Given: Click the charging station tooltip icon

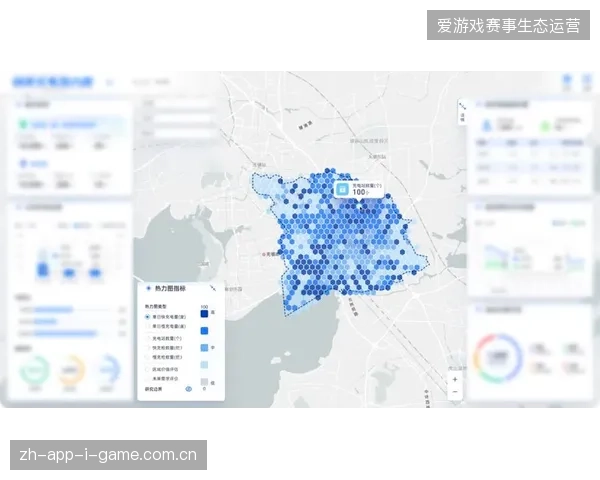Looking at the screenshot, I should 342,189.
